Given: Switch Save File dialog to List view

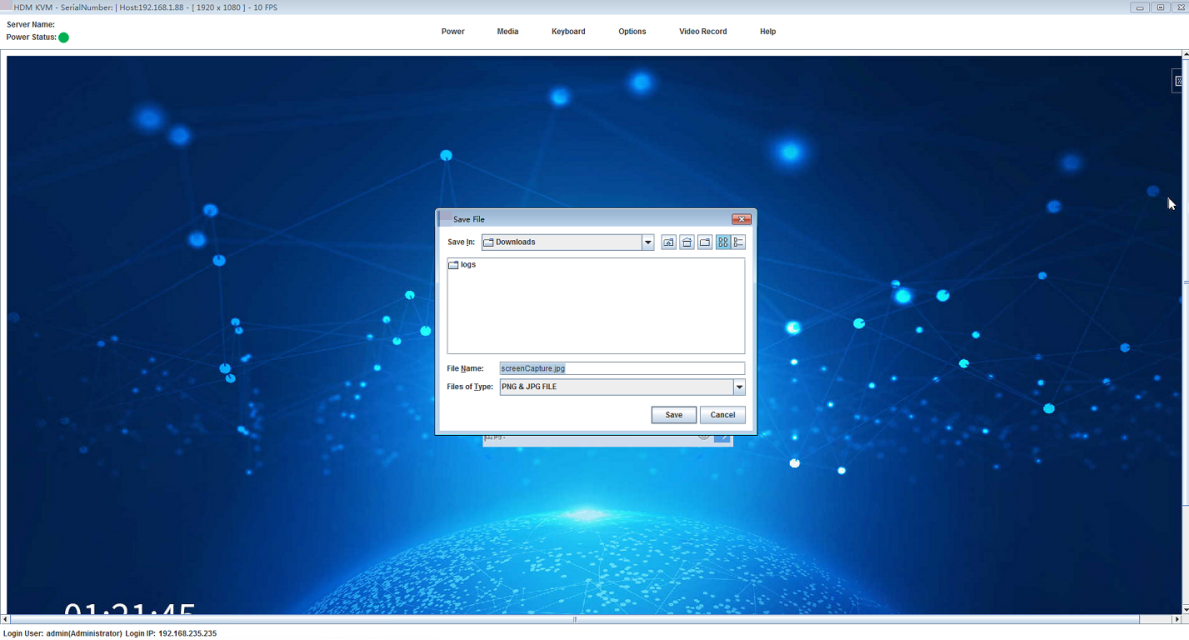Looking at the screenshot, I should pos(723,243).
